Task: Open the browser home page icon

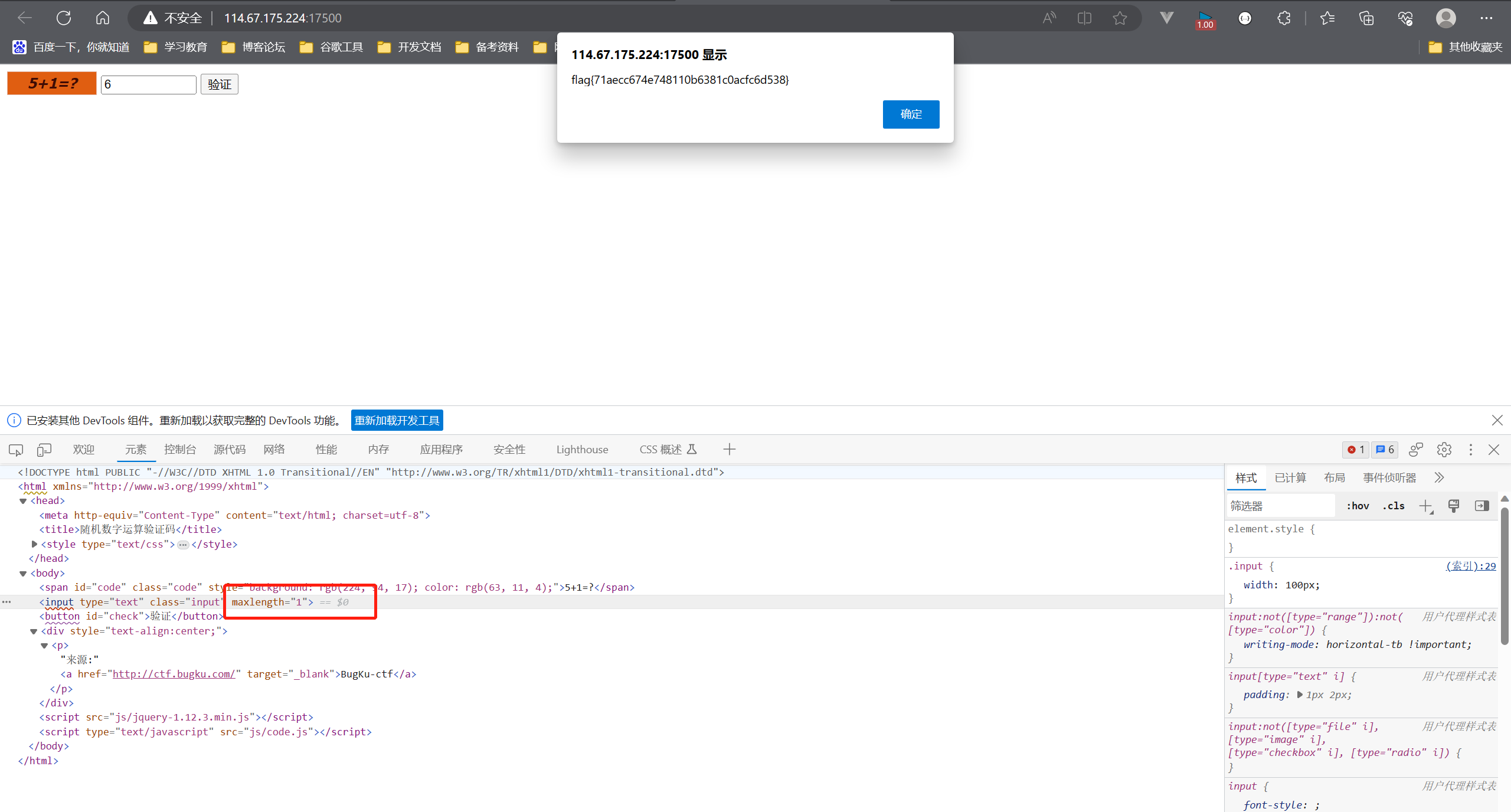Action: 103,18
